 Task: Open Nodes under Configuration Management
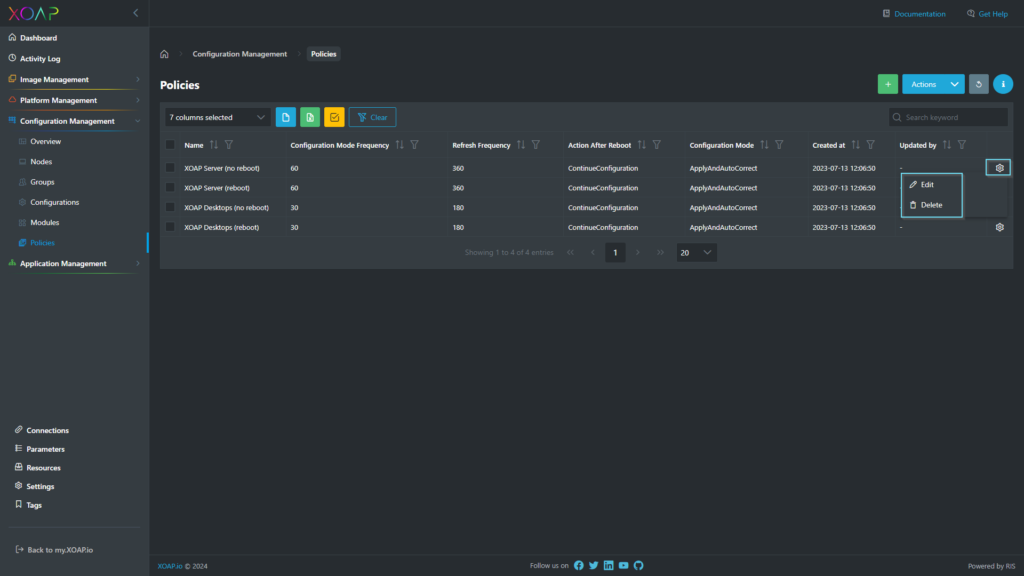pos(40,162)
